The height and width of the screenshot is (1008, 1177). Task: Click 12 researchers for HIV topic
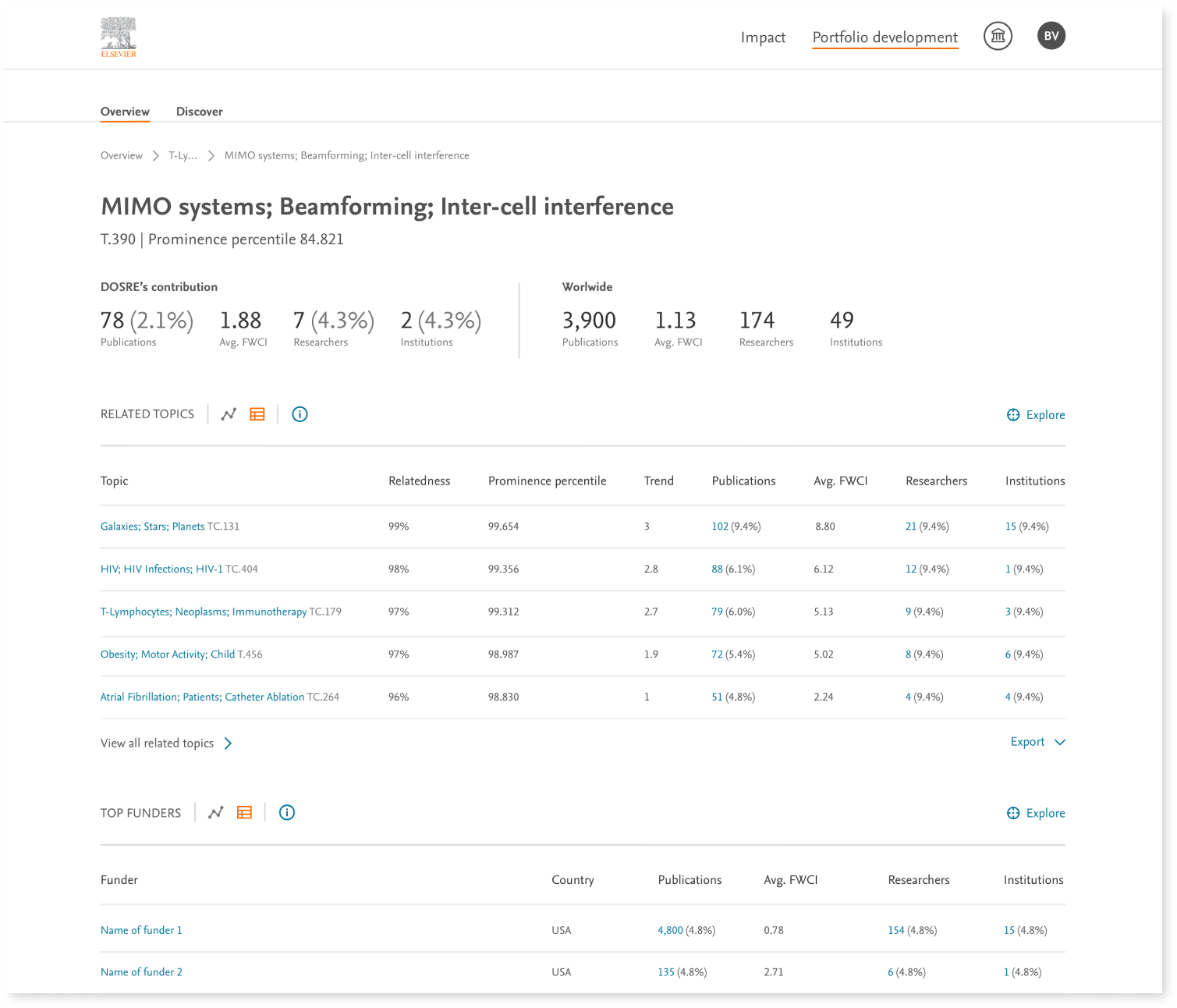[x=911, y=570]
